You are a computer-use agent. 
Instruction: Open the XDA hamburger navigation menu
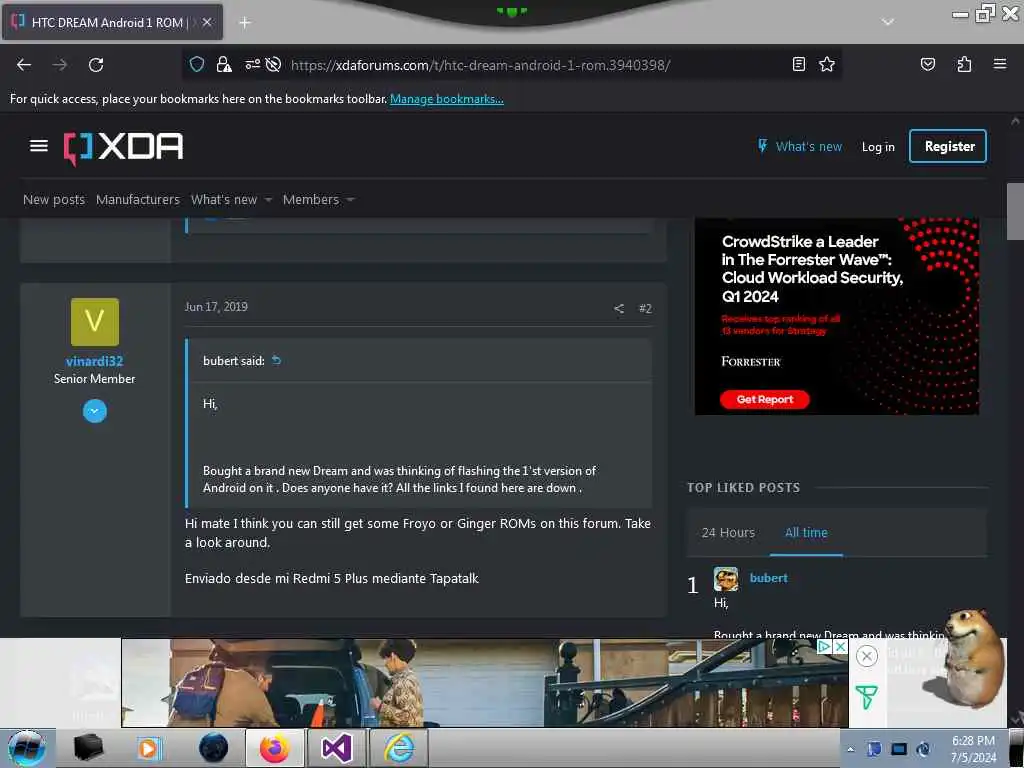coord(39,146)
